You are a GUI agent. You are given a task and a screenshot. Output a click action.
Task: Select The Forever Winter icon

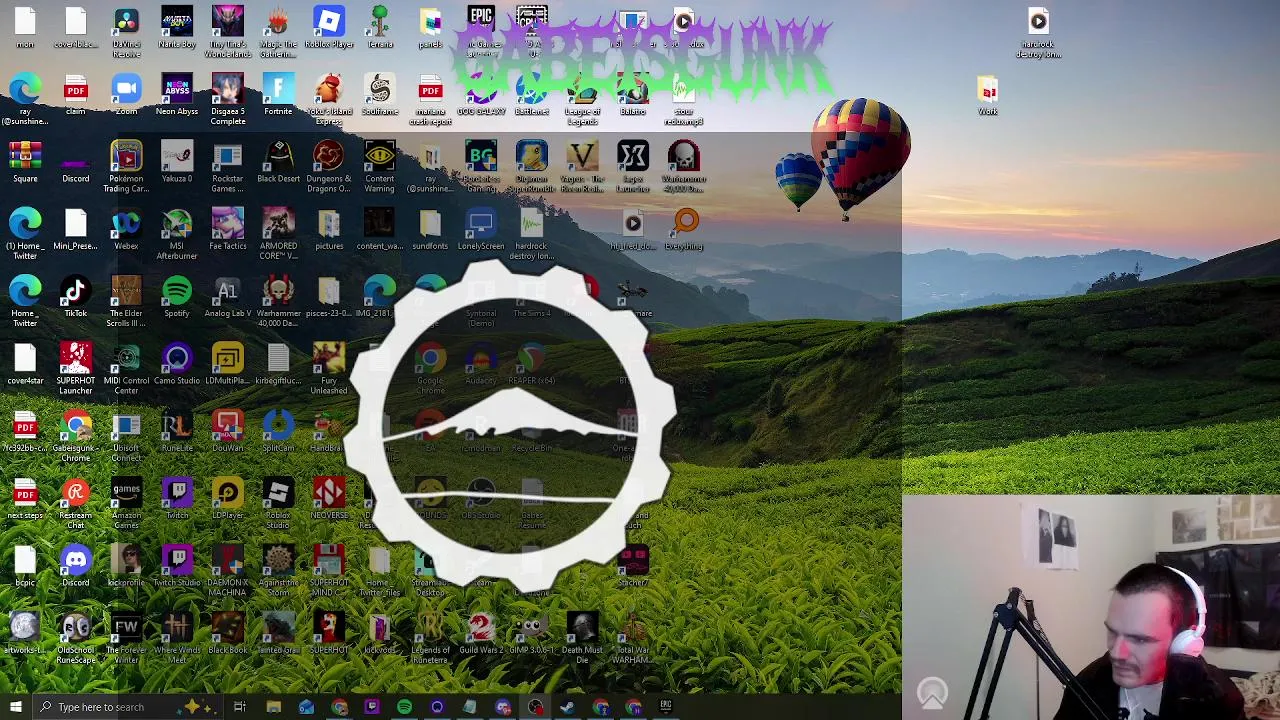tap(126, 638)
